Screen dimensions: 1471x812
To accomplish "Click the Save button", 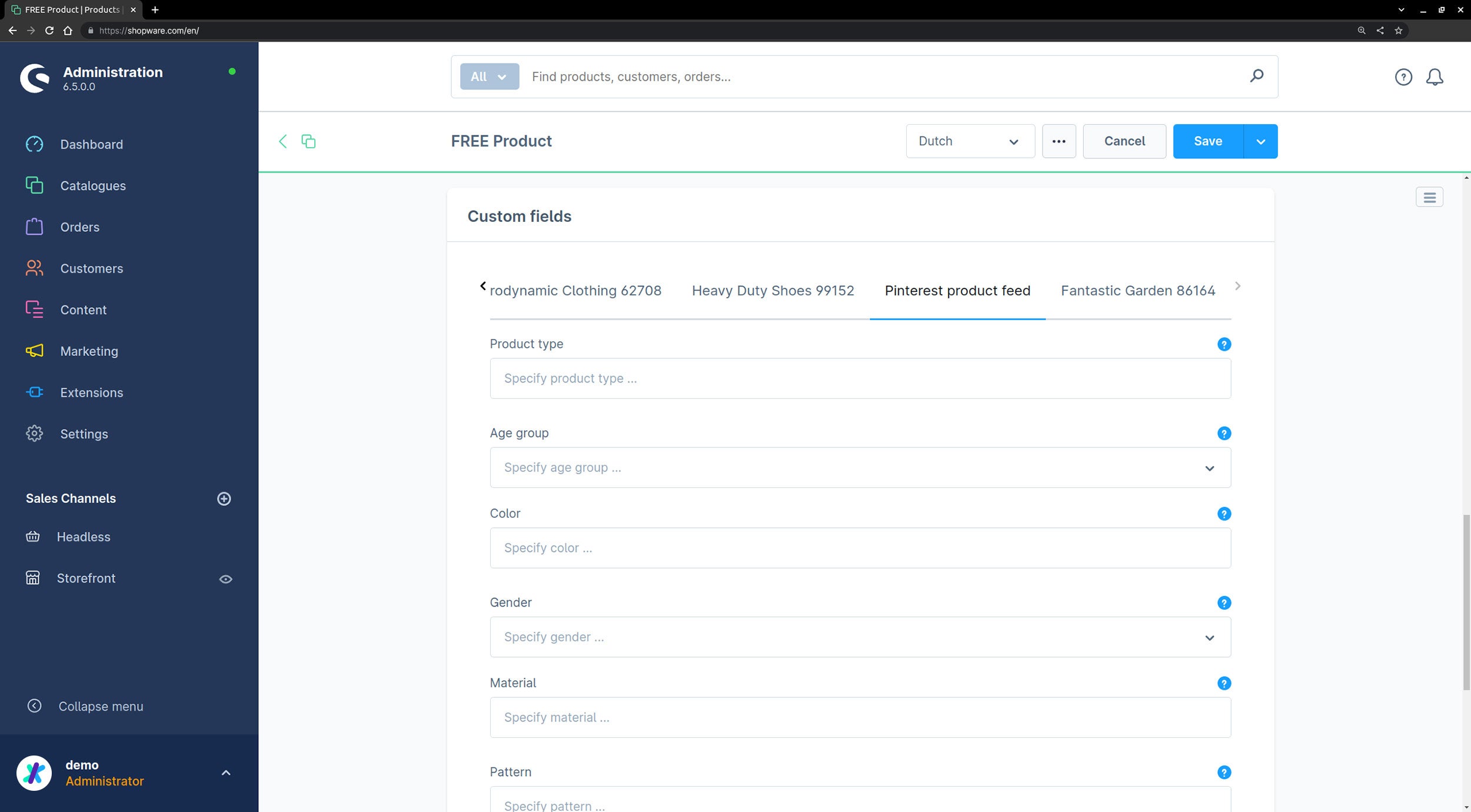I will click(1208, 141).
